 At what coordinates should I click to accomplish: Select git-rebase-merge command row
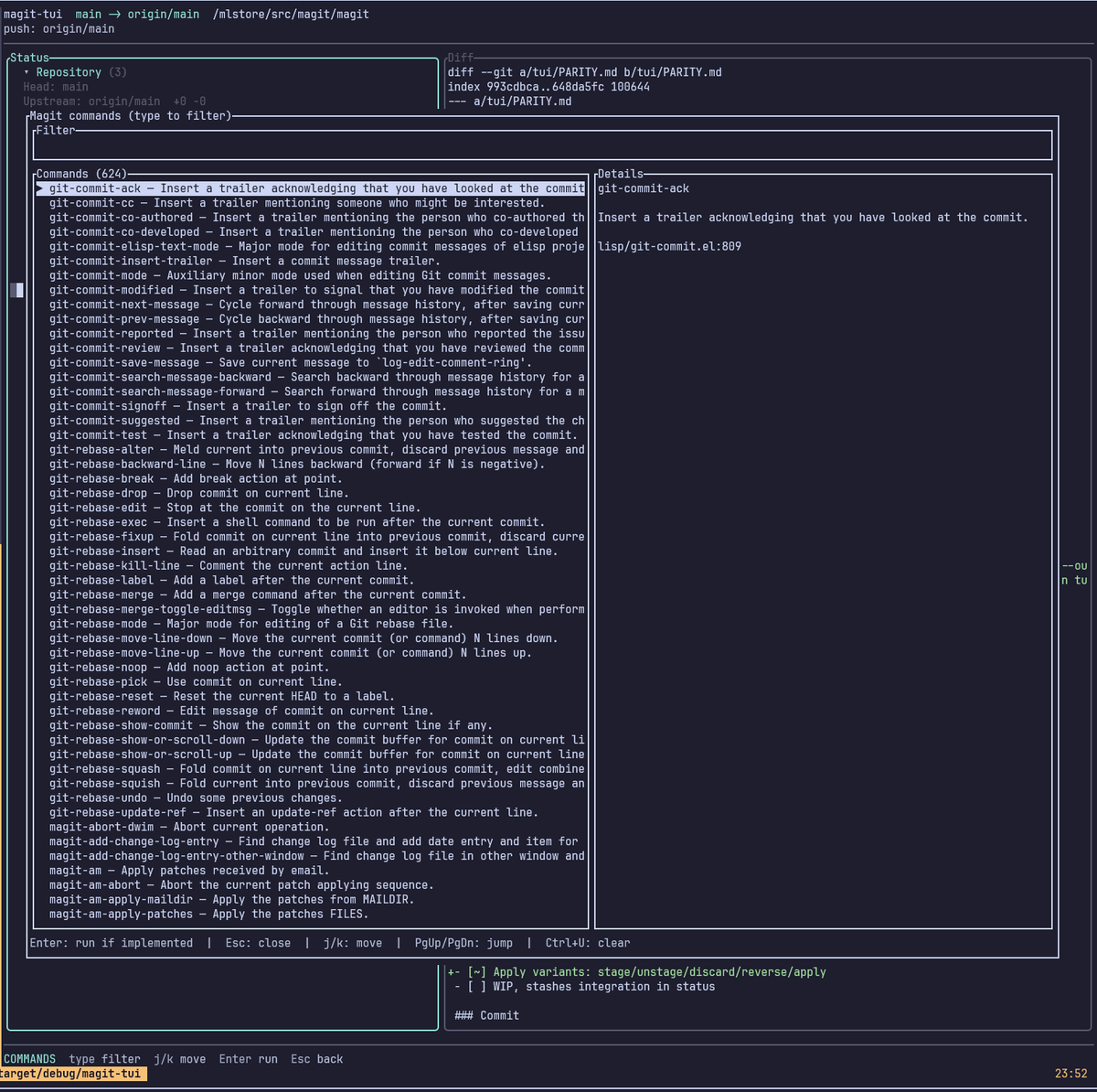click(311, 594)
